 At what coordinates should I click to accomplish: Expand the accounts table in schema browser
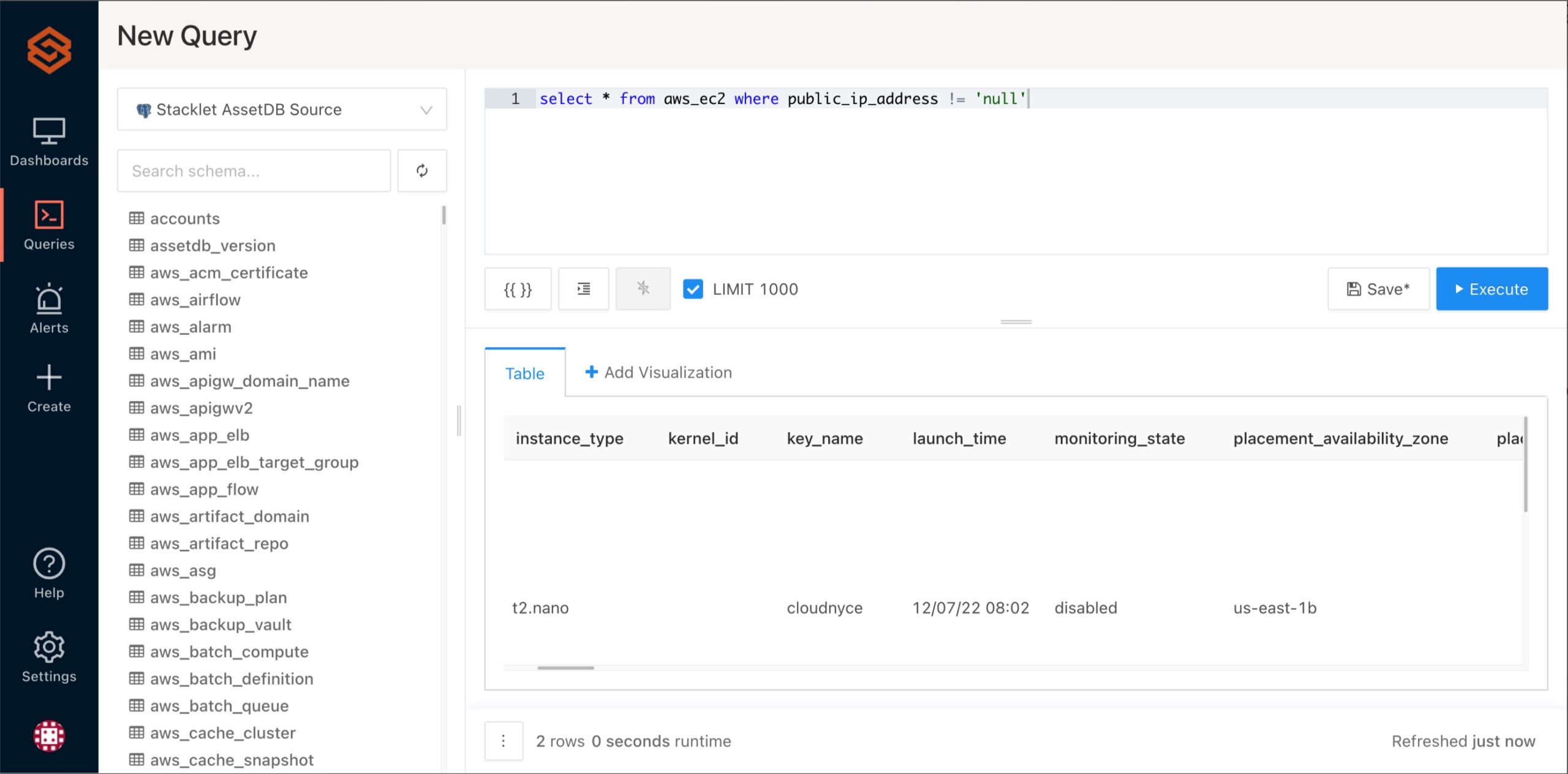184,218
